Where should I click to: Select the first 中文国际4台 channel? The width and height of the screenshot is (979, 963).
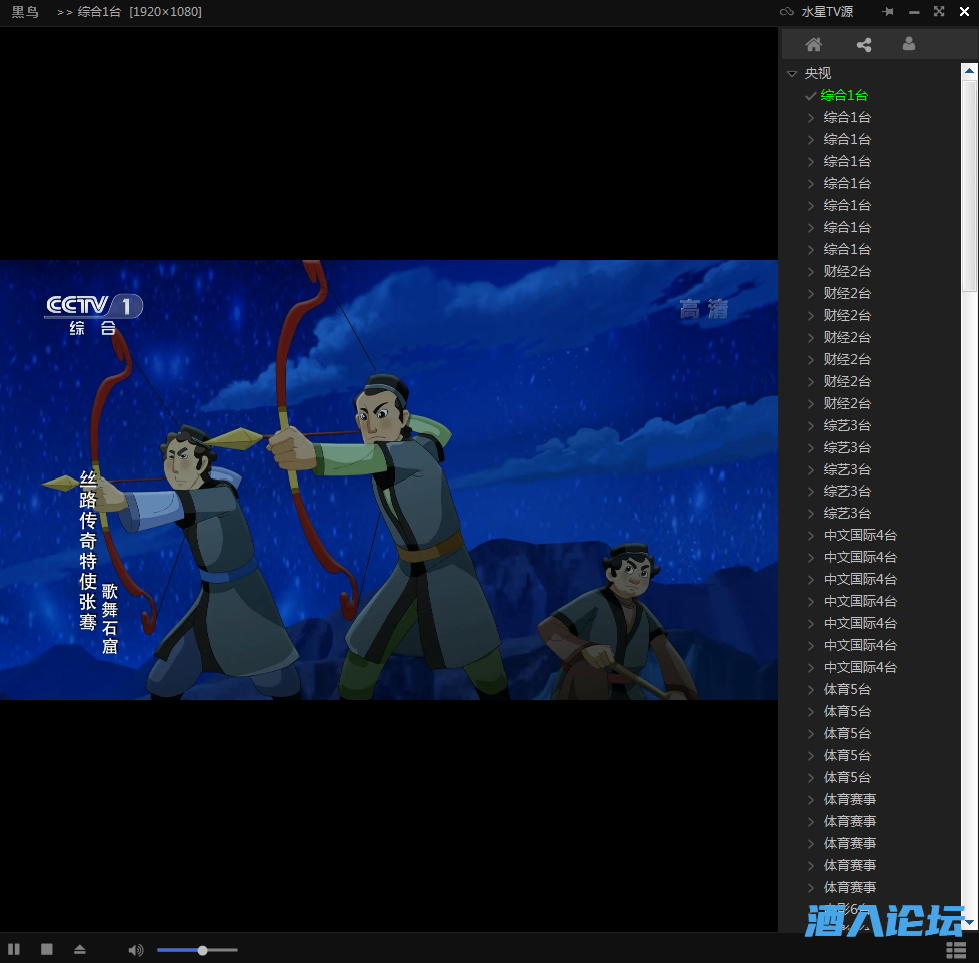coord(860,536)
